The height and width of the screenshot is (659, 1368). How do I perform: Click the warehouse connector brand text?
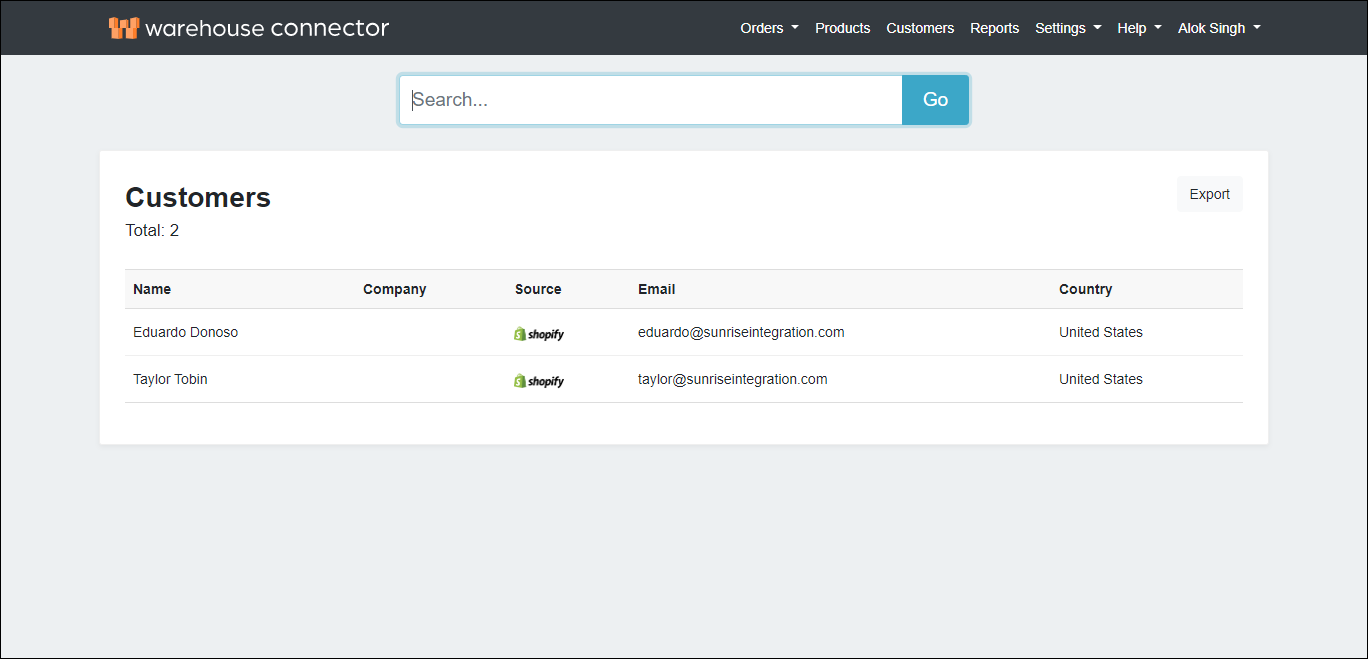point(266,28)
